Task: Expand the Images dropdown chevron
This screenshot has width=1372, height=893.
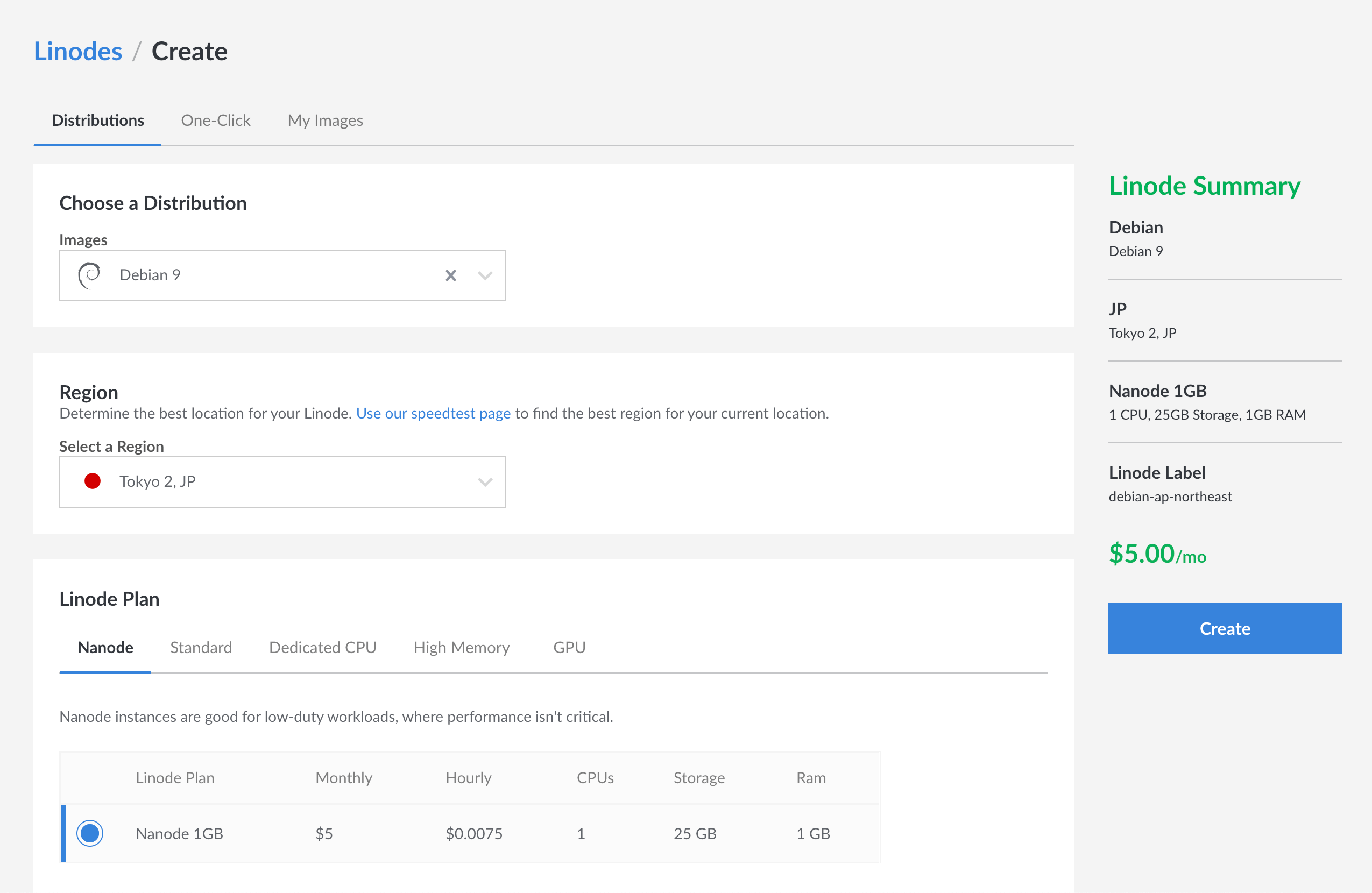Action: 485,275
